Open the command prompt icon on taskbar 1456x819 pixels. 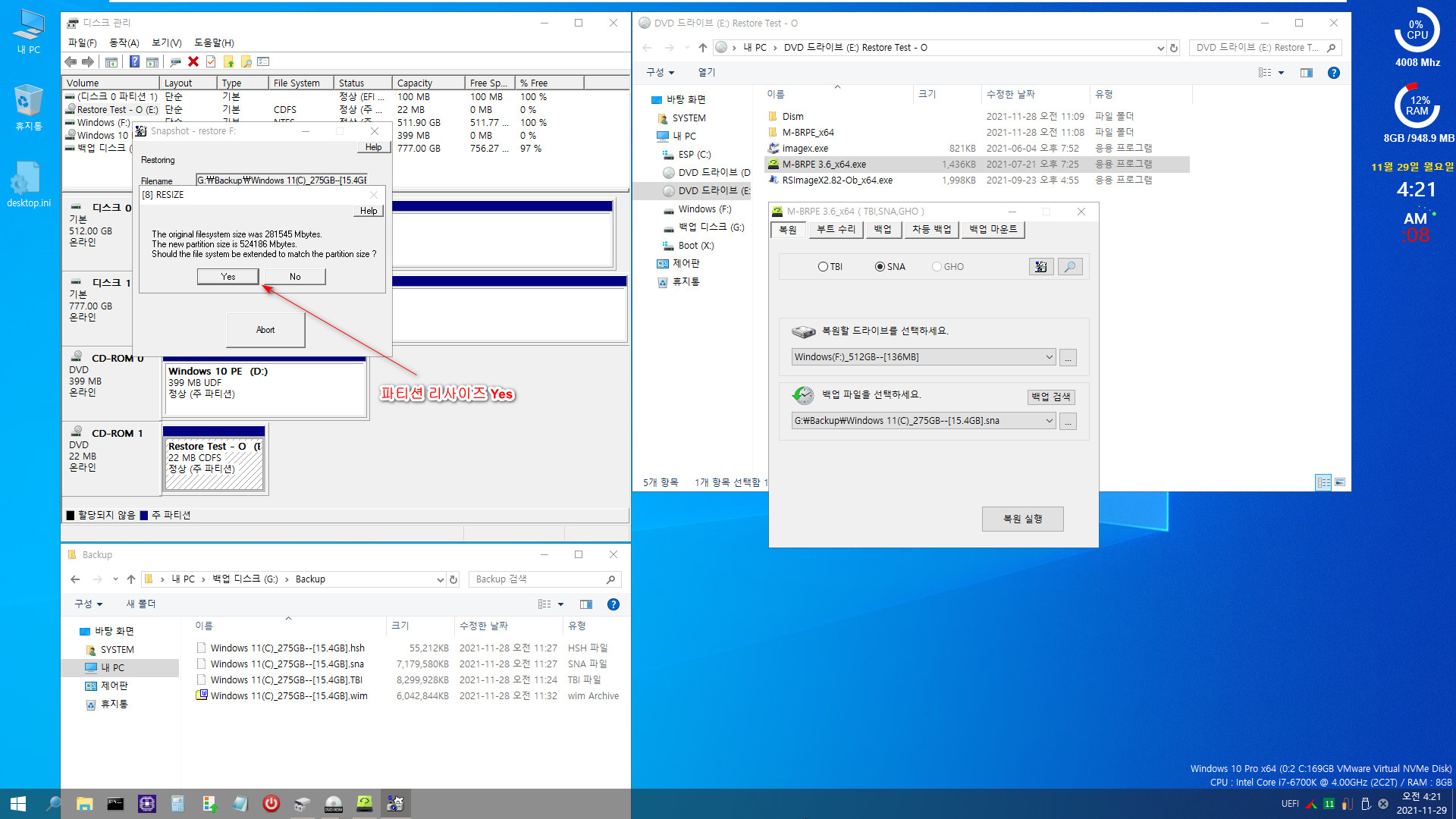click(x=115, y=804)
